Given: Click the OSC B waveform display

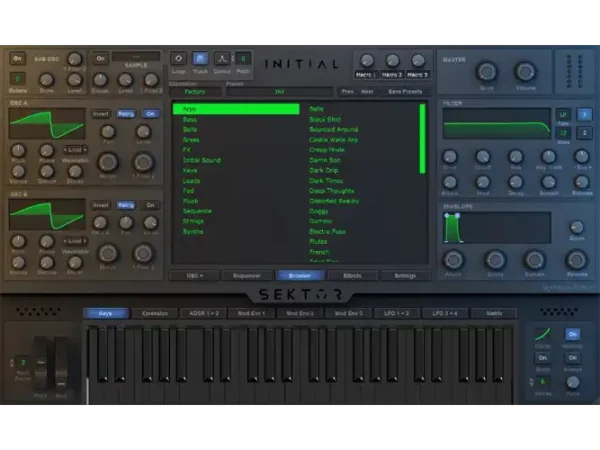Looking at the screenshot, I should [47, 214].
